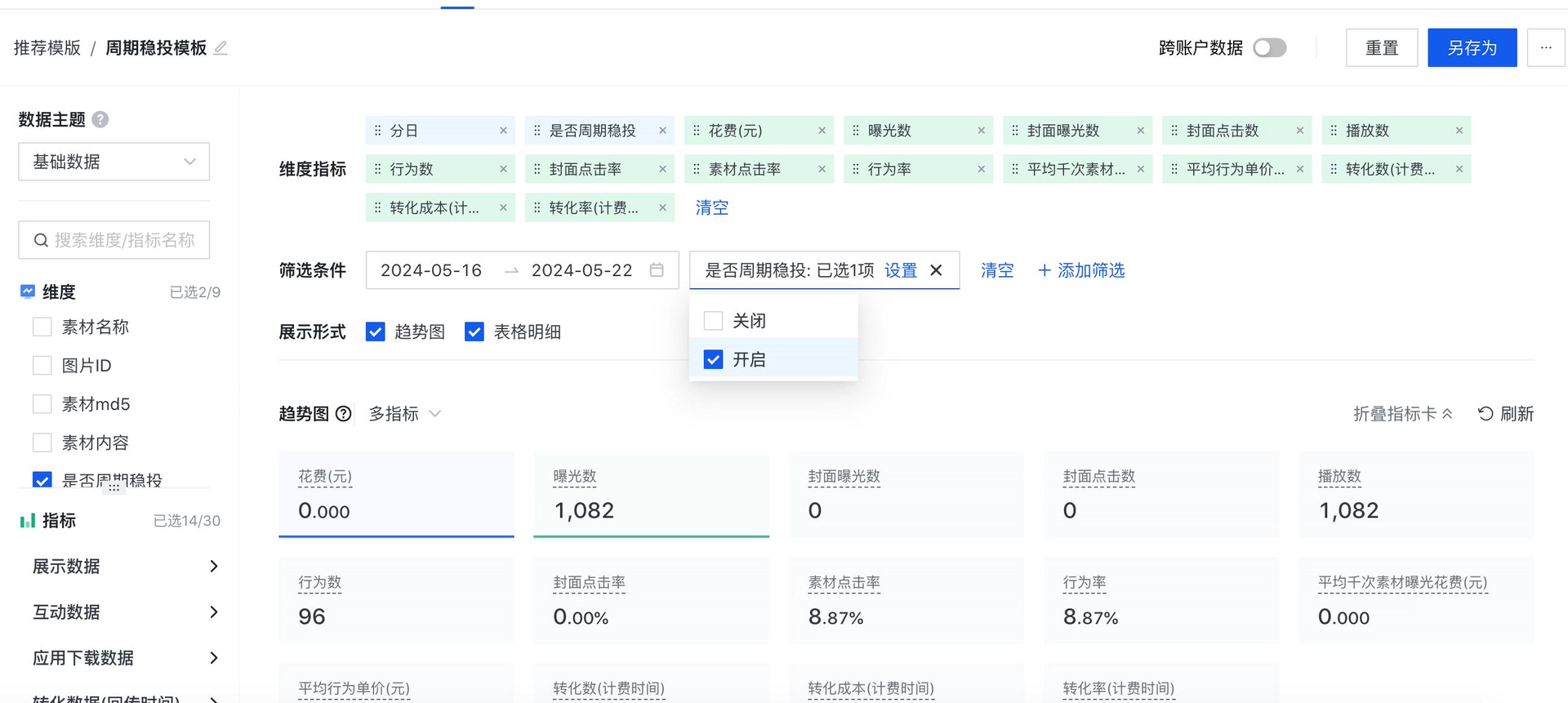
Task: Click the 维度 section icon
Action: click(28, 291)
